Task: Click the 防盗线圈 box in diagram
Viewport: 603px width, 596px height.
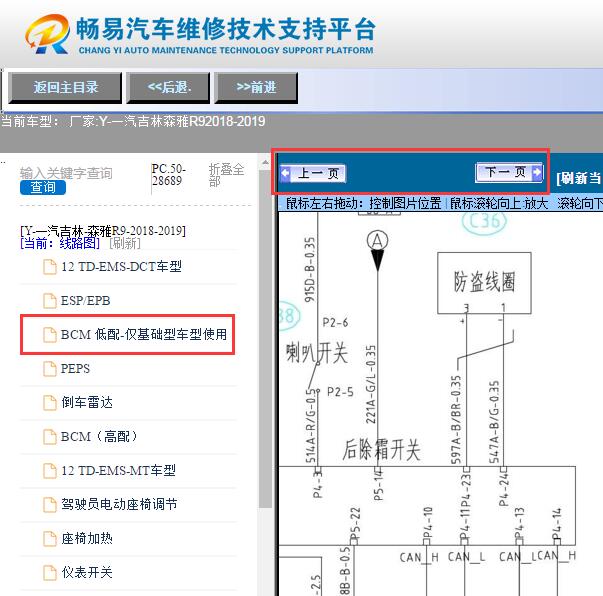Action: point(485,283)
